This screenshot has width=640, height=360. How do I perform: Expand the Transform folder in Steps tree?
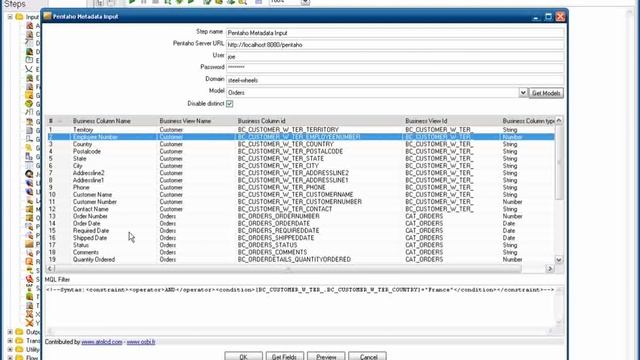point(10,340)
